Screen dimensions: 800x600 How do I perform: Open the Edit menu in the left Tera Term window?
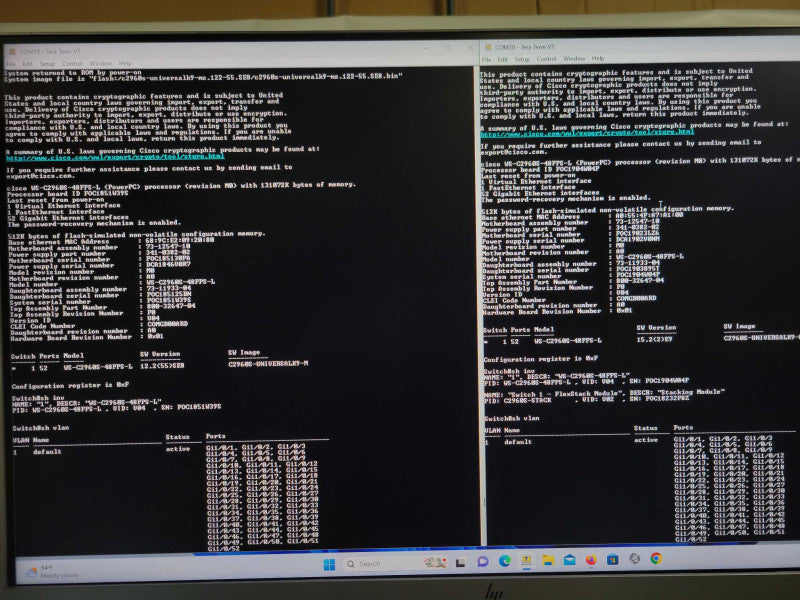point(28,64)
